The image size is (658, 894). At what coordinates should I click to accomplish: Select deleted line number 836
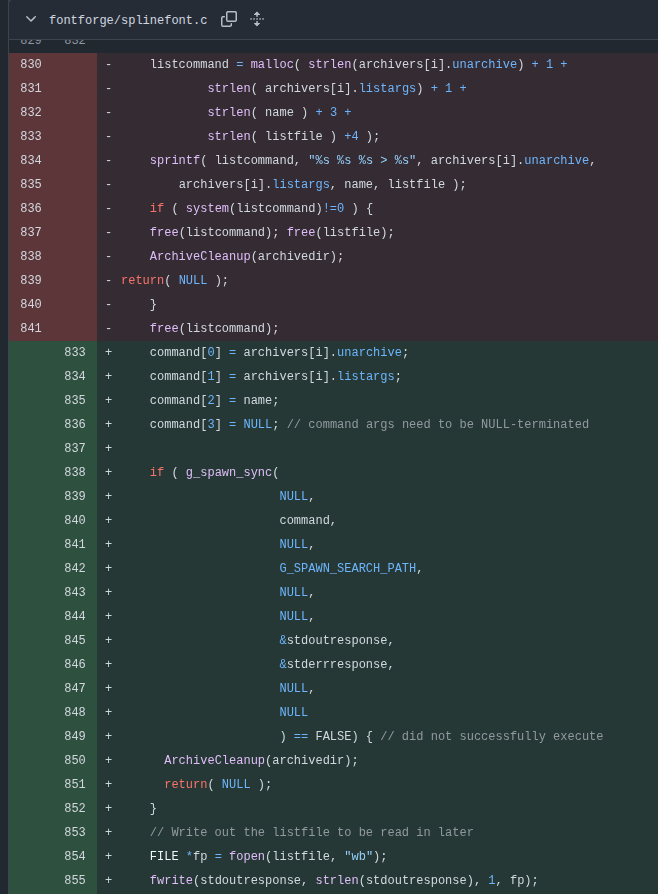(31, 208)
